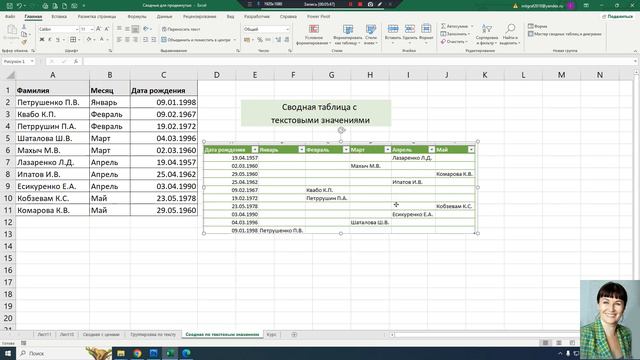Click the object rotate handle
The height and width of the screenshot is (360, 640).
point(341,130)
